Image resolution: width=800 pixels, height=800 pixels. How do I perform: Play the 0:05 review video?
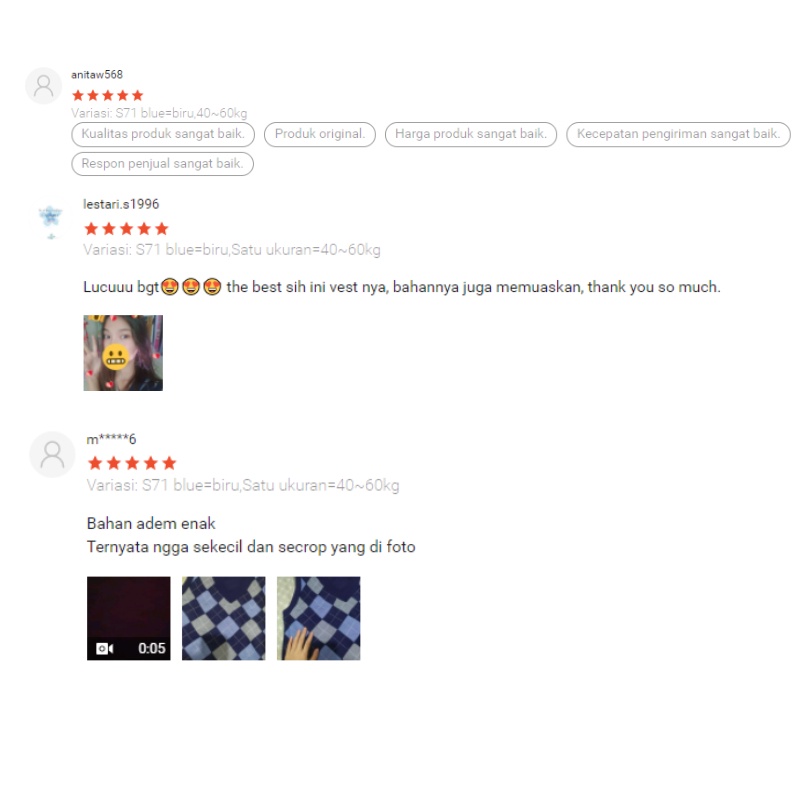[129, 618]
